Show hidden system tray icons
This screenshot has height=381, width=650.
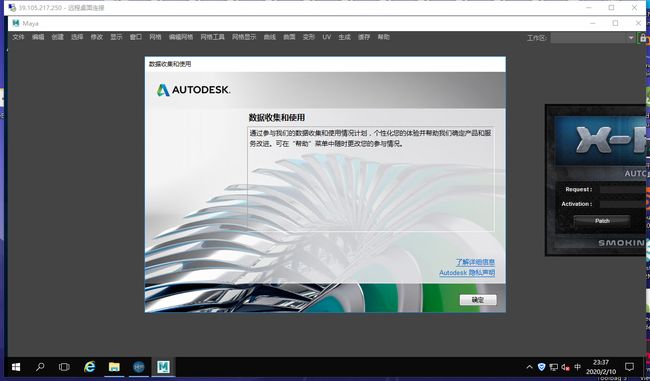pyautogui.click(x=529, y=367)
